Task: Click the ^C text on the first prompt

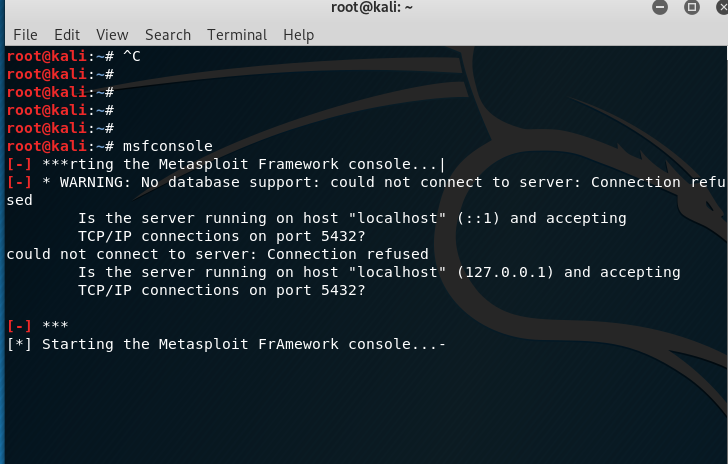Action: (130, 56)
